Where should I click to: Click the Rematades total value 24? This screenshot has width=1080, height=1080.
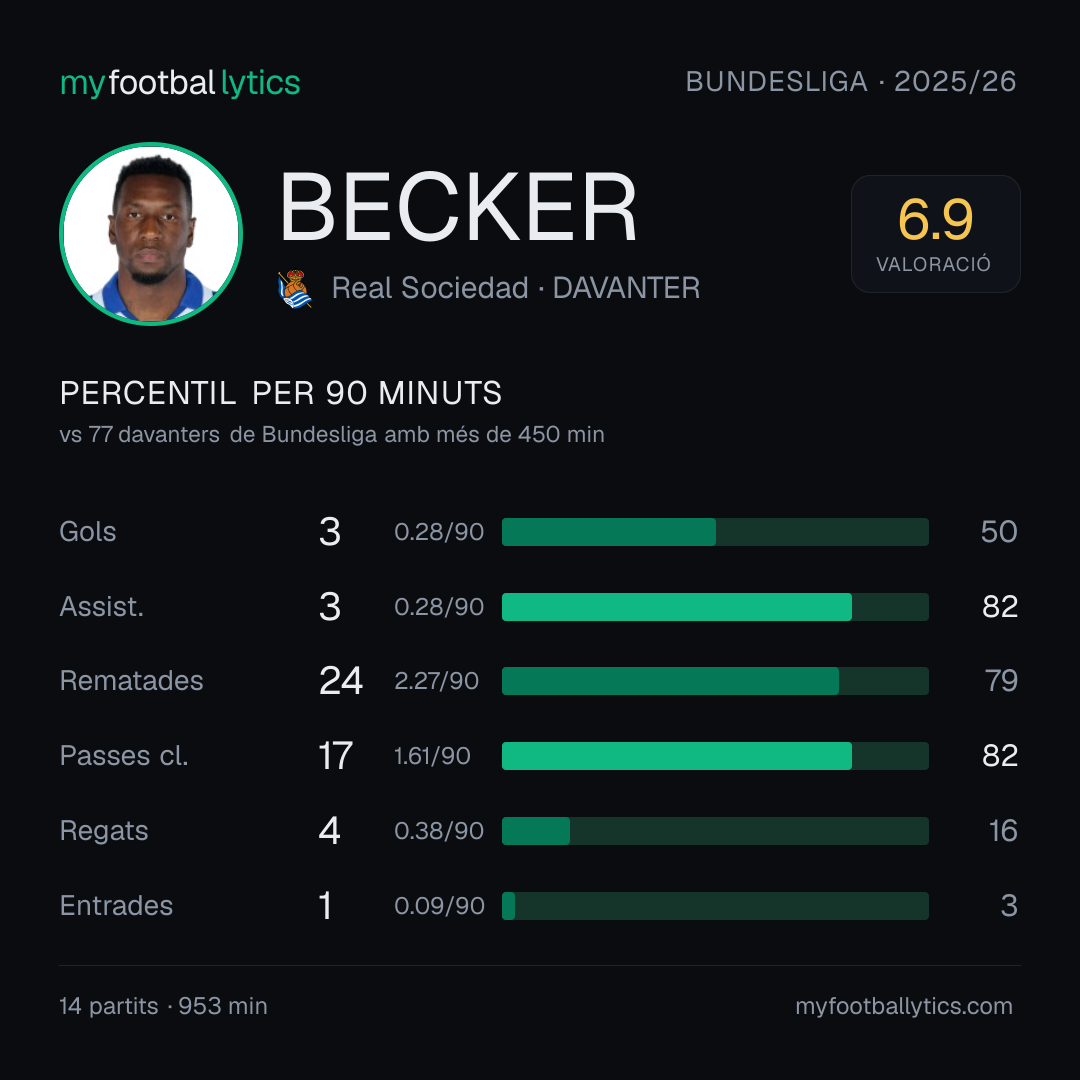click(x=341, y=681)
